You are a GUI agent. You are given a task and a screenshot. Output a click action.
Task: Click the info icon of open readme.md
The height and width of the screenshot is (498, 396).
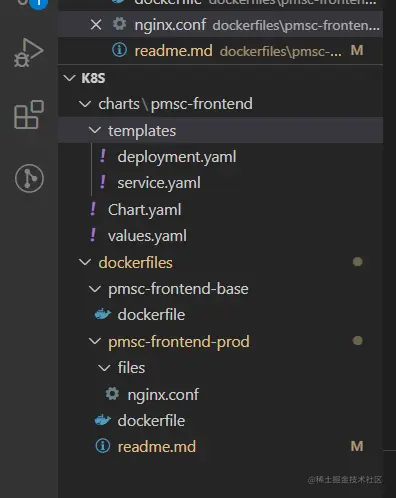pyautogui.click(x=119, y=50)
